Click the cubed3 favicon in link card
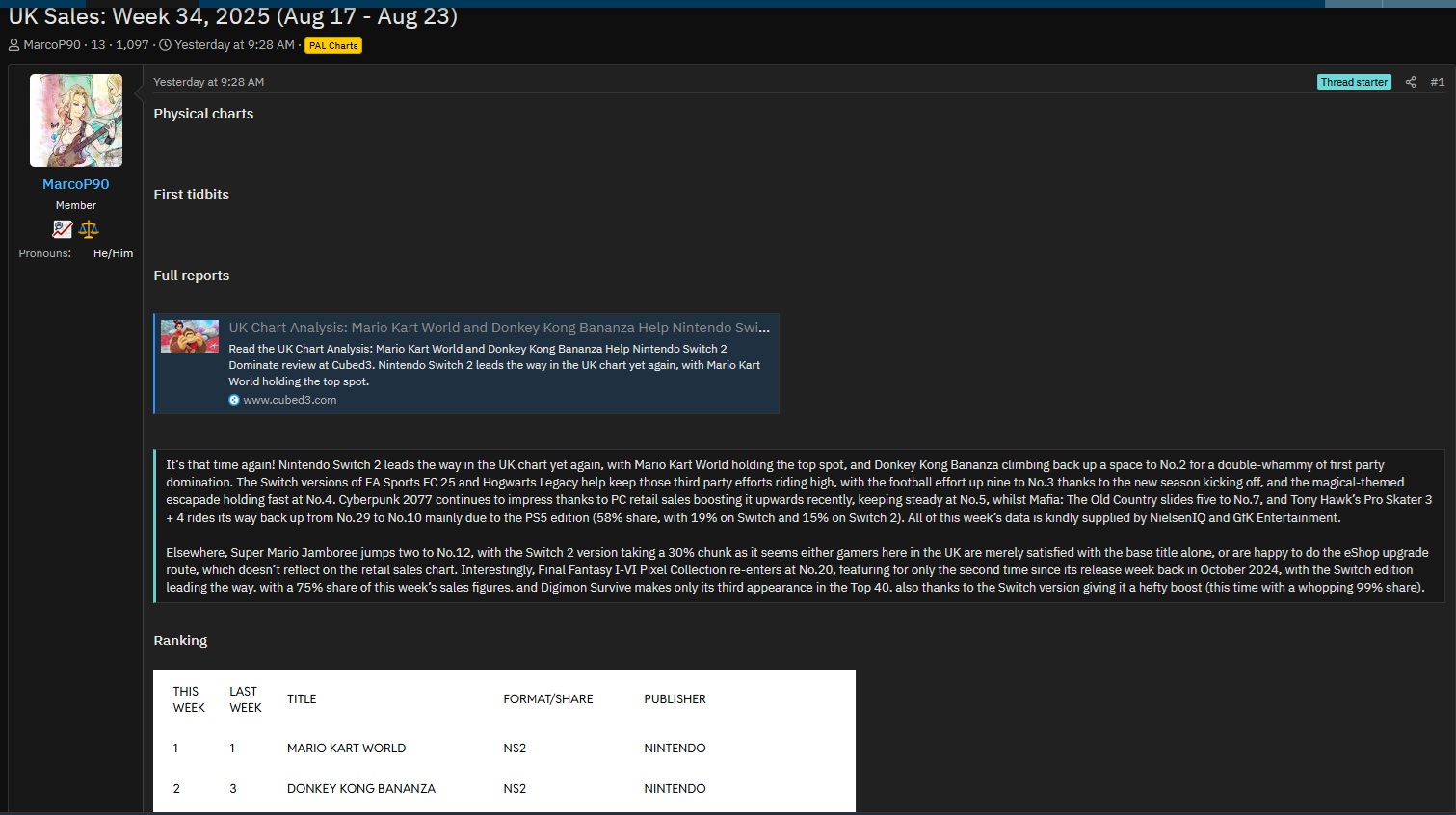 pos(234,400)
